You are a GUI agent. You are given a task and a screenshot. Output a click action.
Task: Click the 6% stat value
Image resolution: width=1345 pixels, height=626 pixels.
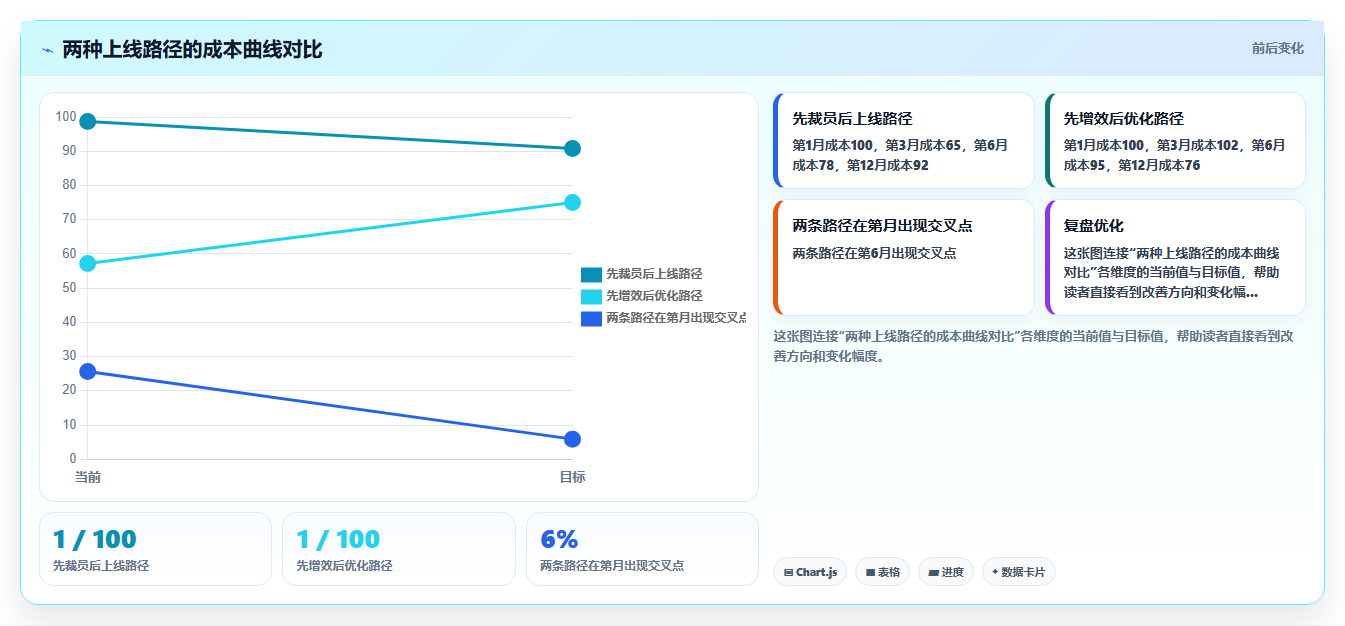pos(559,540)
